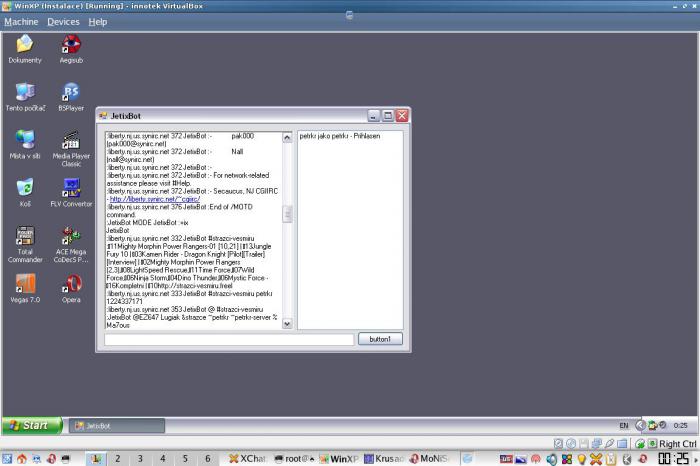Click the XP tray clock 0:25
The height and width of the screenshot is (466, 700).
[680, 425]
